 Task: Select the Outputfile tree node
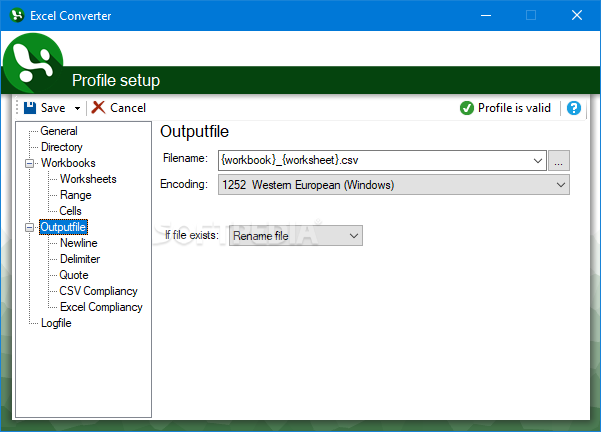tap(63, 227)
